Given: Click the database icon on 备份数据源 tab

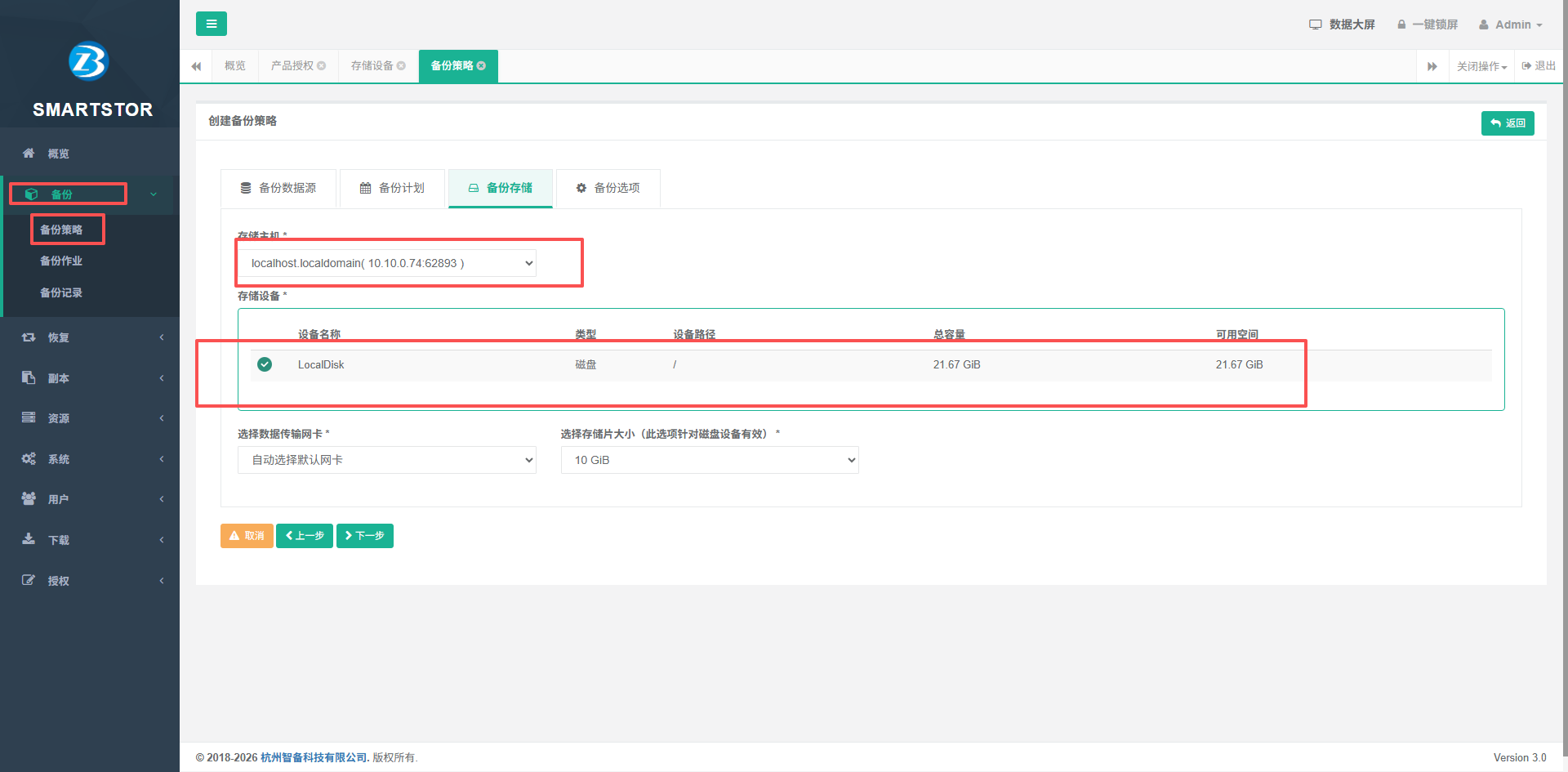Looking at the screenshot, I should click(246, 188).
